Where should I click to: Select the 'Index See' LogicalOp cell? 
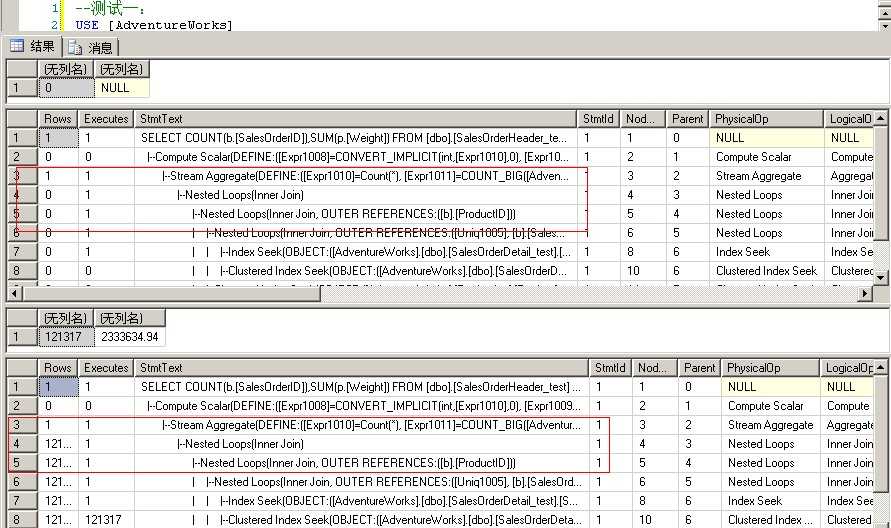click(x=847, y=501)
